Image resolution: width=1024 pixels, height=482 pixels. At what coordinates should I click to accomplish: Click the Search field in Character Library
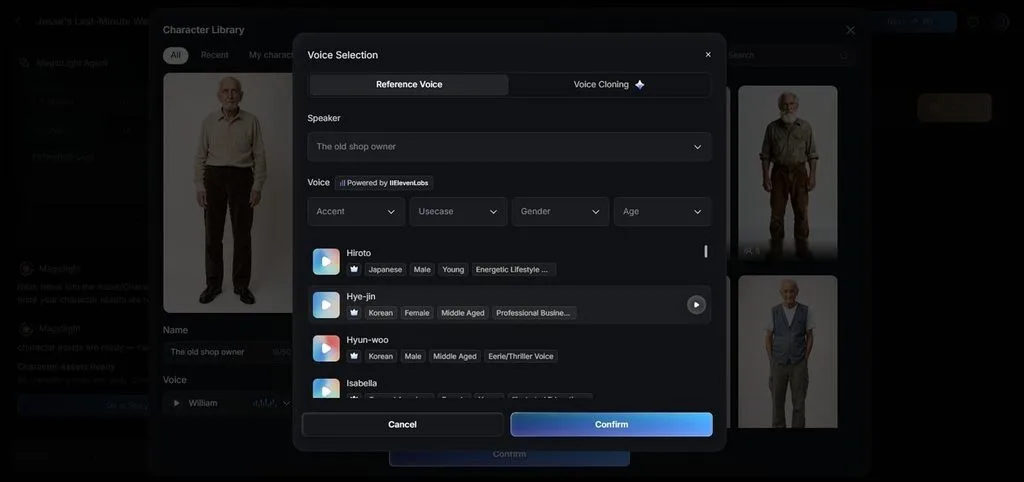click(x=787, y=56)
